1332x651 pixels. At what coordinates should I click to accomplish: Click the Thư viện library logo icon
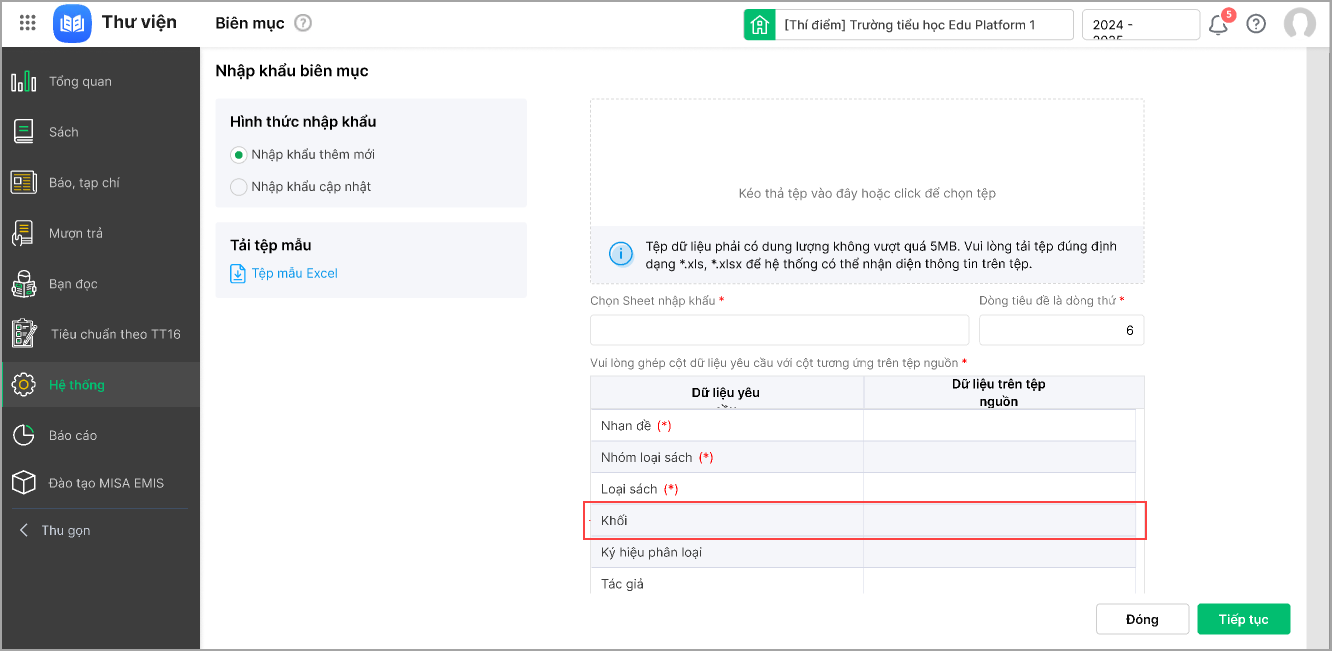coord(72,23)
